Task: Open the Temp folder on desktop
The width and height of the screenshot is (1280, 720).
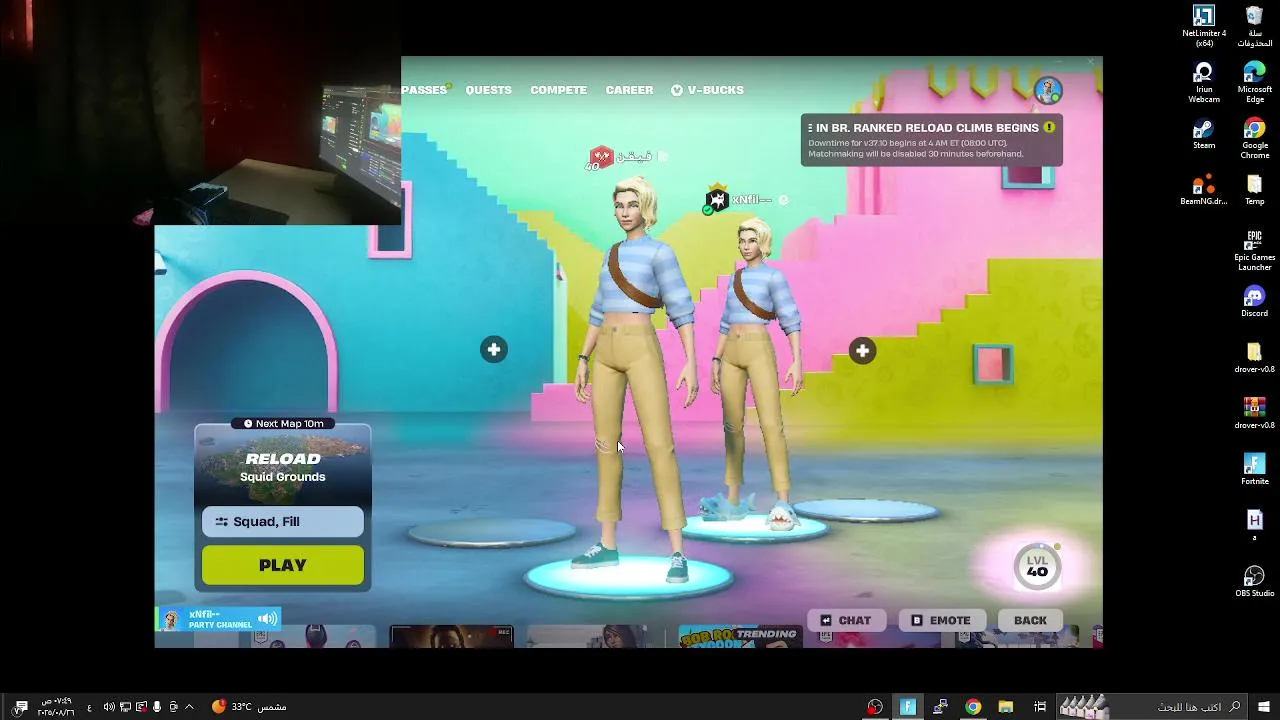Action: 1254,190
